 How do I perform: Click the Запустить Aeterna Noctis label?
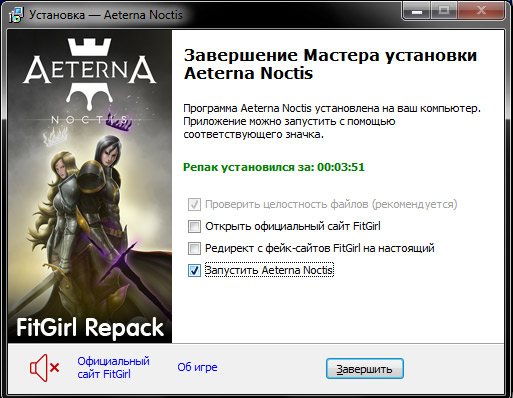pyautogui.click(x=269, y=270)
